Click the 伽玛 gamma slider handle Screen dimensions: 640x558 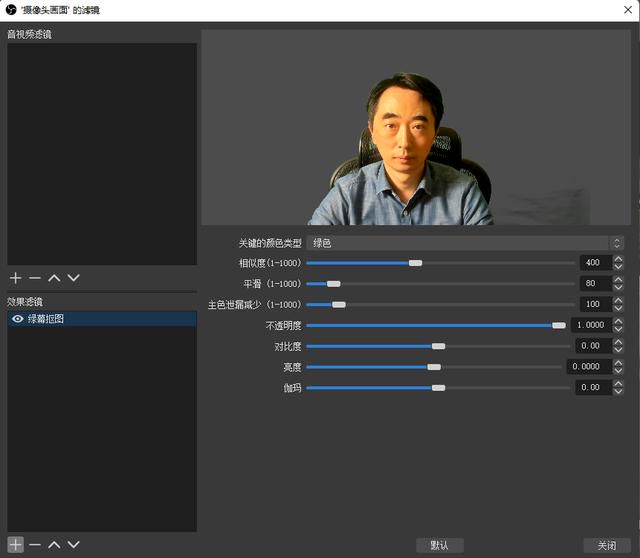tap(438, 388)
